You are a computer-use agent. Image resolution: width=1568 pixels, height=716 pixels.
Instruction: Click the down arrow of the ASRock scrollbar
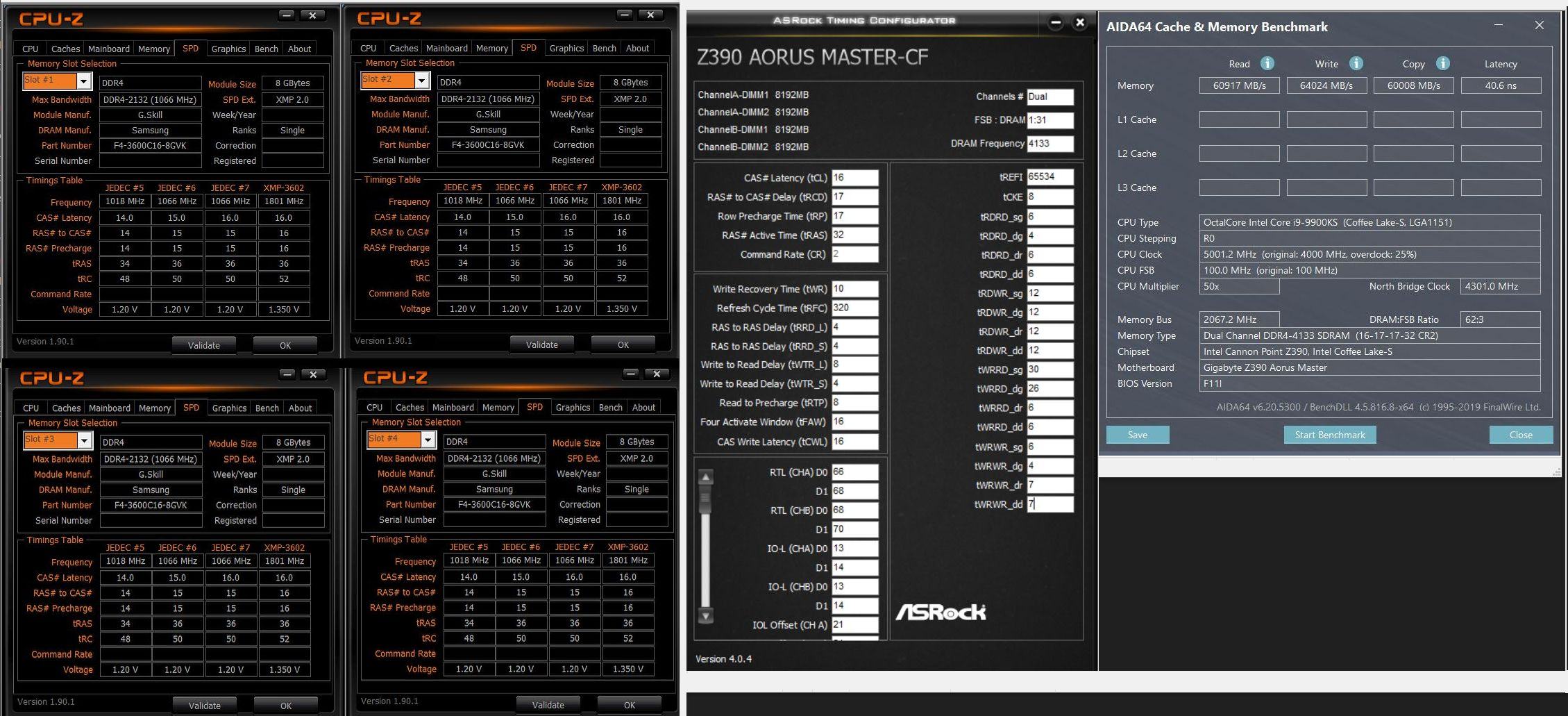(706, 615)
